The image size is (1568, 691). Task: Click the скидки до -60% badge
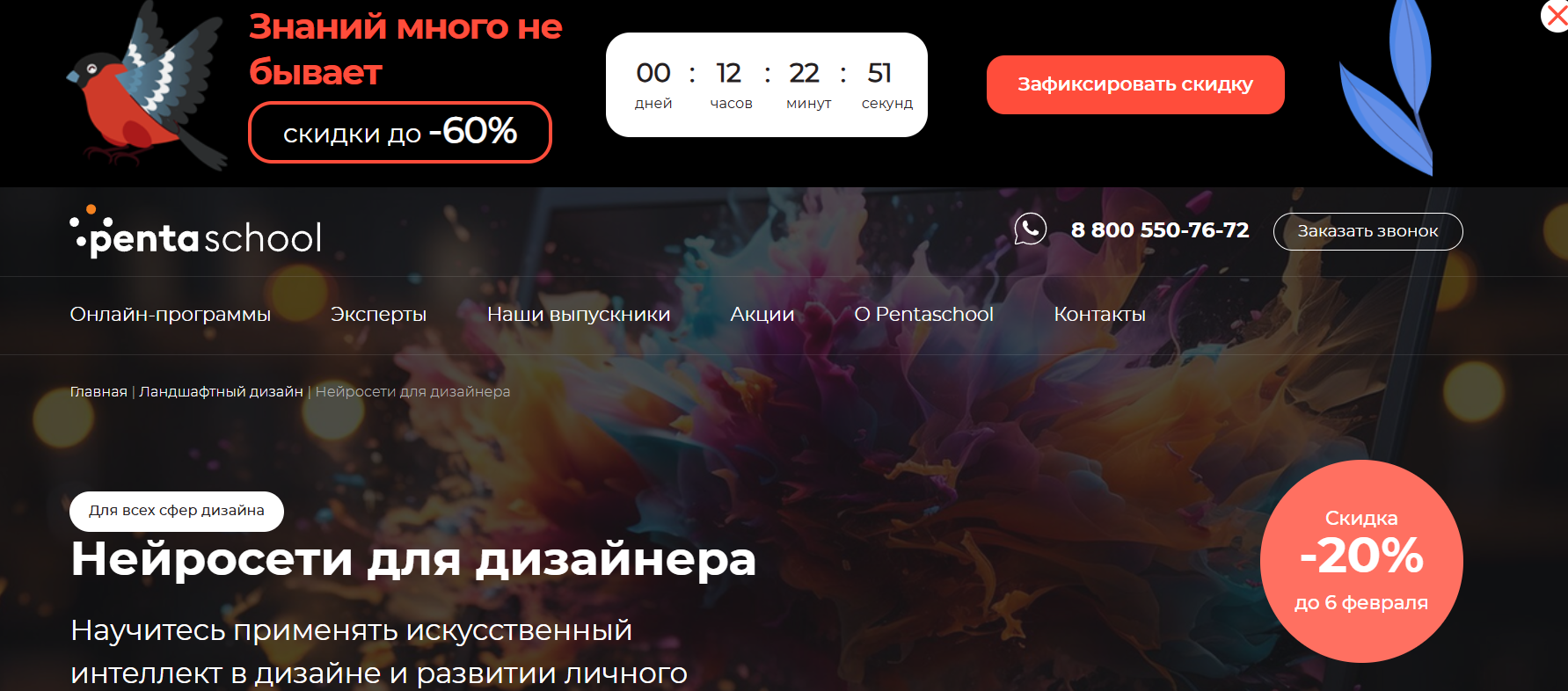coord(400,133)
